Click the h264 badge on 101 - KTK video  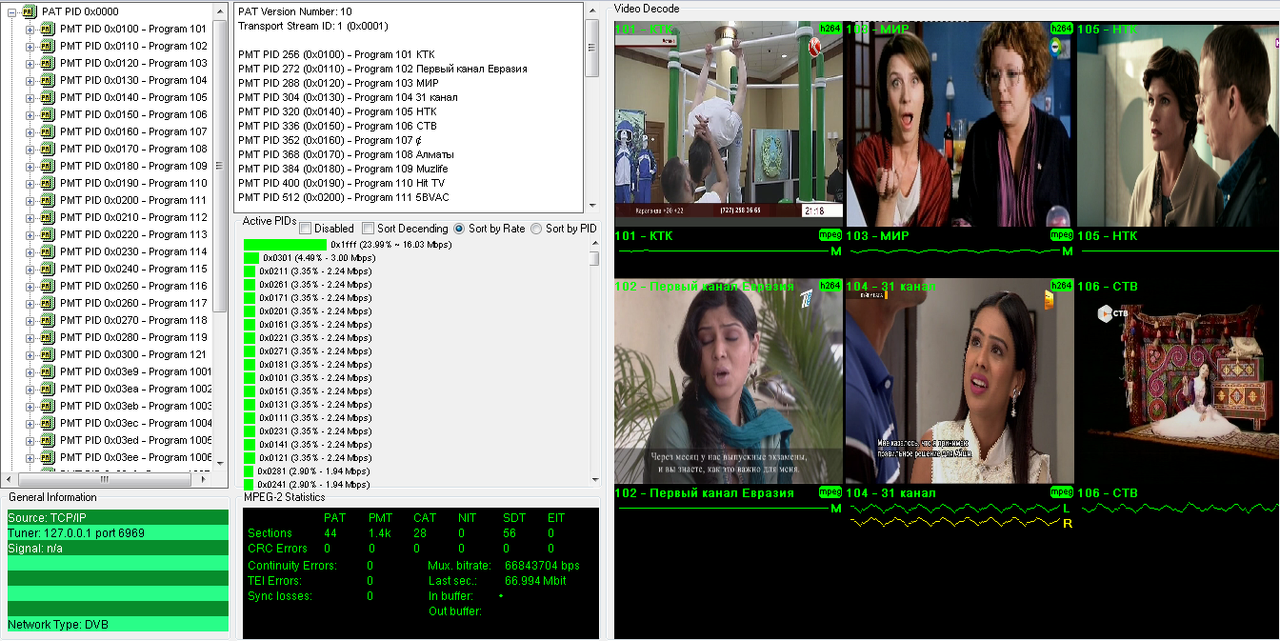(830, 29)
